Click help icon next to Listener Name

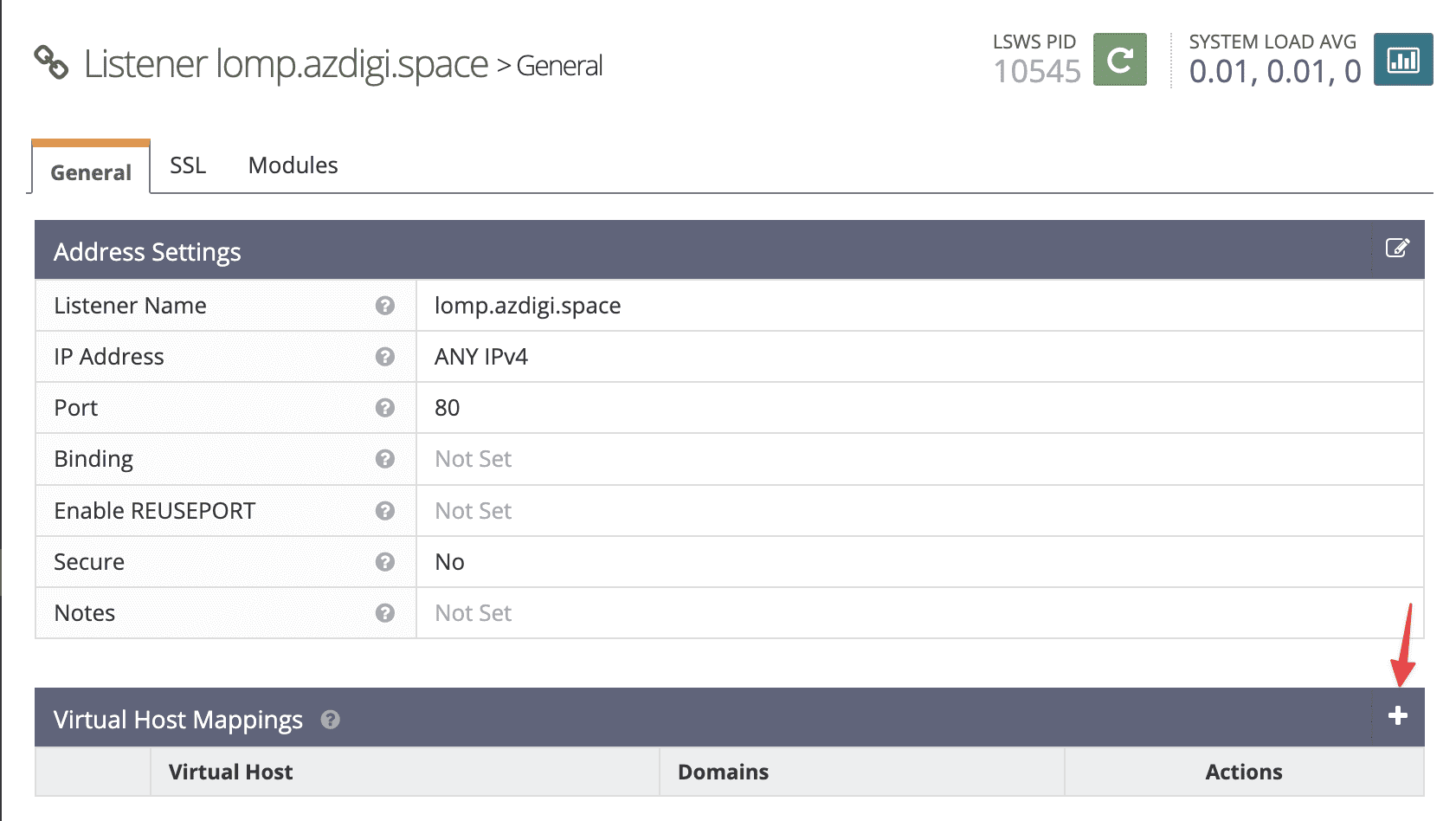pyautogui.click(x=385, y=306)
